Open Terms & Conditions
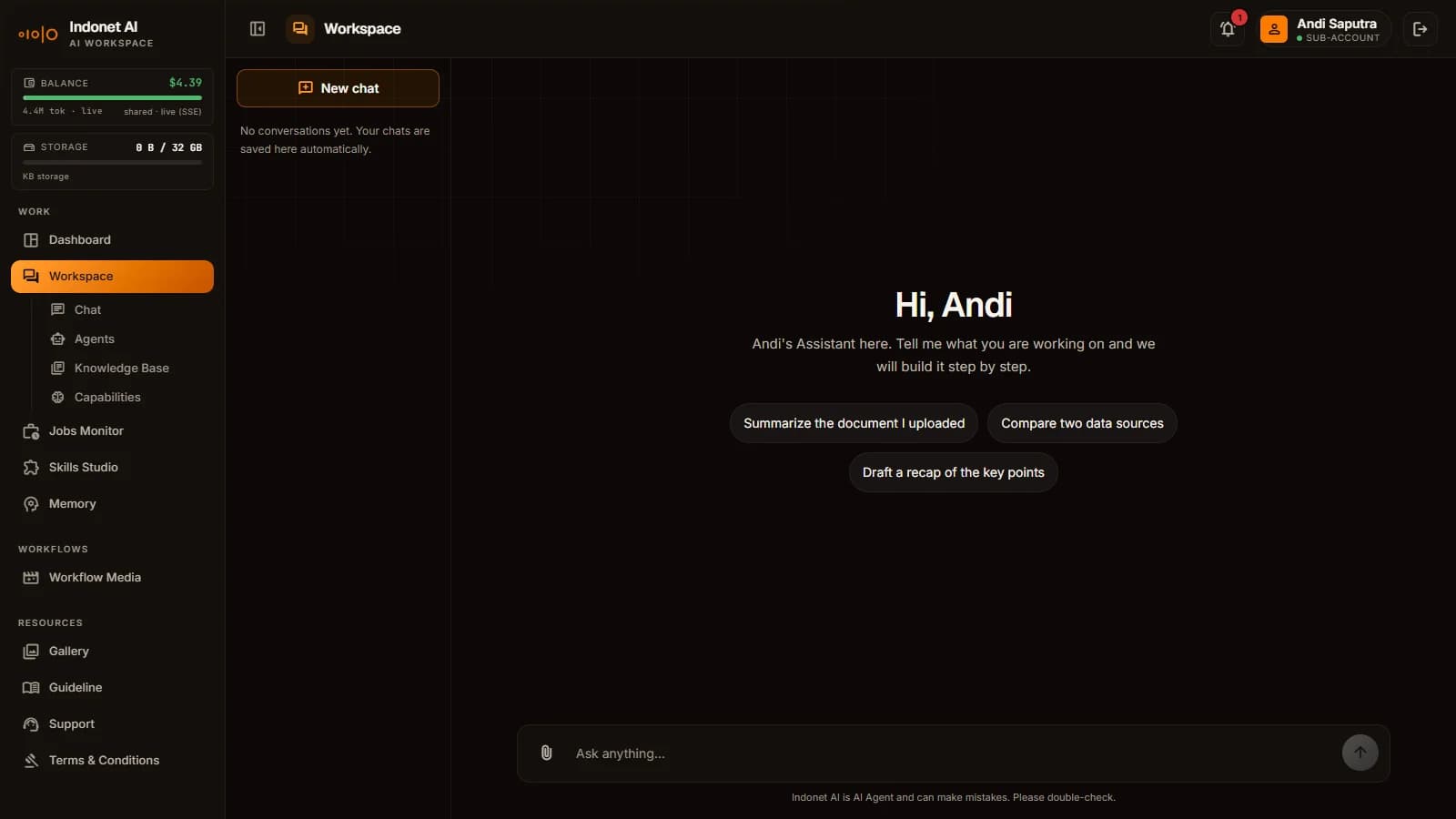Viewport: 1456px width, 819px height. (112, 761)
